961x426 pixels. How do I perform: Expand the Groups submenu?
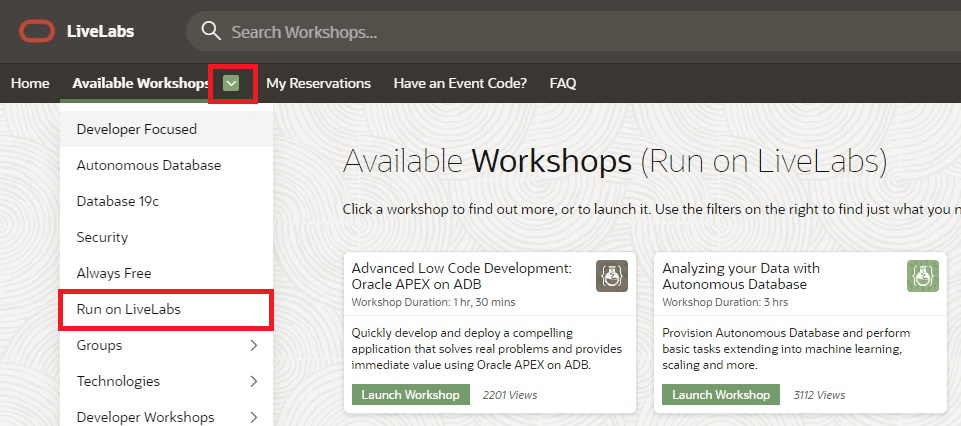point(253,346)
